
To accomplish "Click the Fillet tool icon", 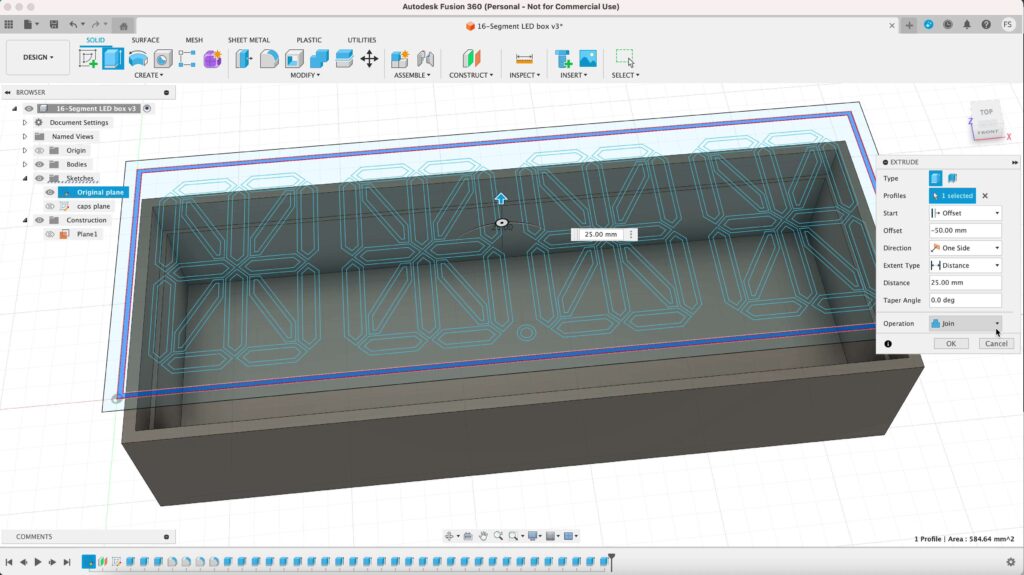I will coord(269,59).
